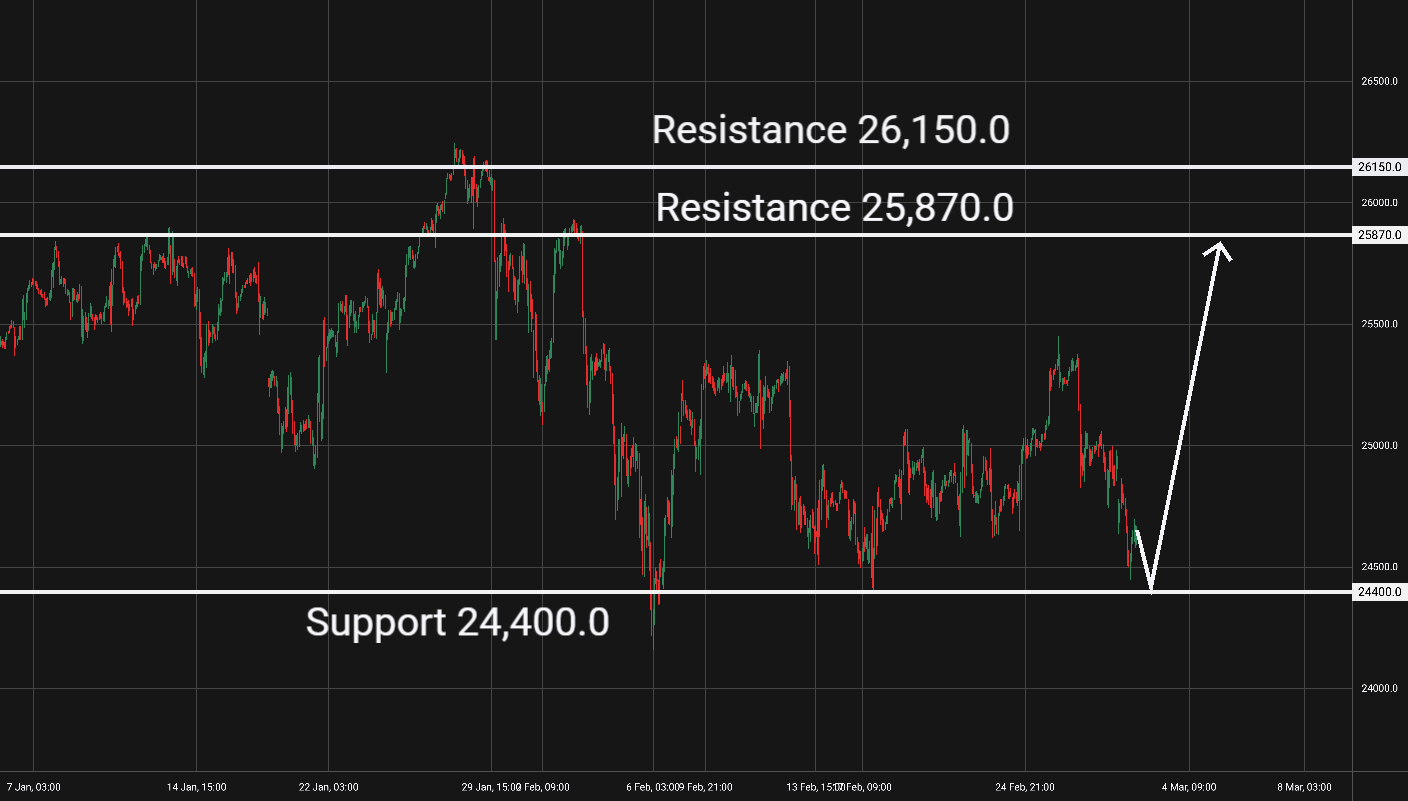Viewport: 1408px width, 801px height.
Task: Click the "7 Jan, 03:00" time label
Action: (34, 787)
